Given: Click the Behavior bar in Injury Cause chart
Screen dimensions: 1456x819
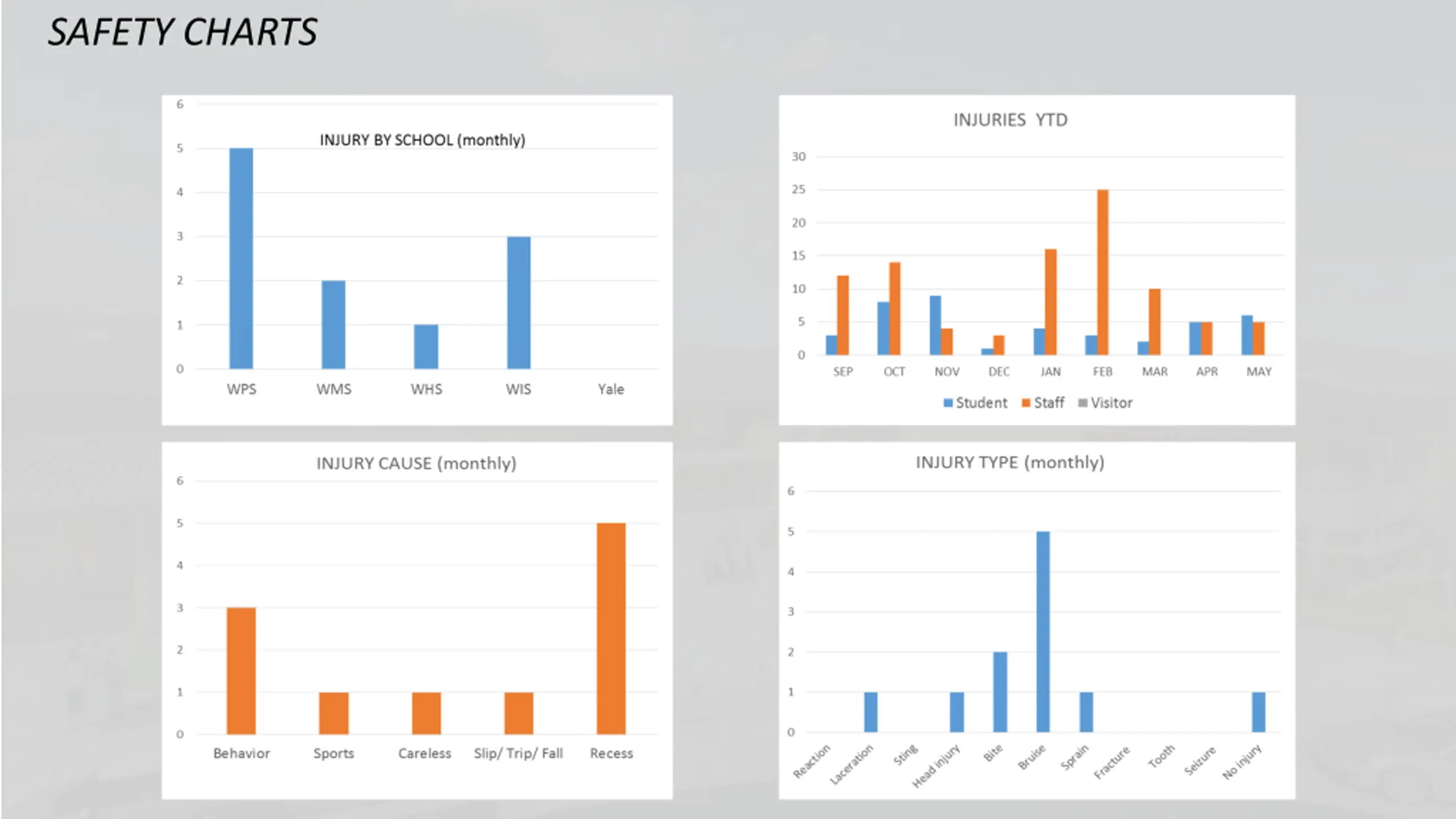Looking at the screenshot, I should click(241, 671).
